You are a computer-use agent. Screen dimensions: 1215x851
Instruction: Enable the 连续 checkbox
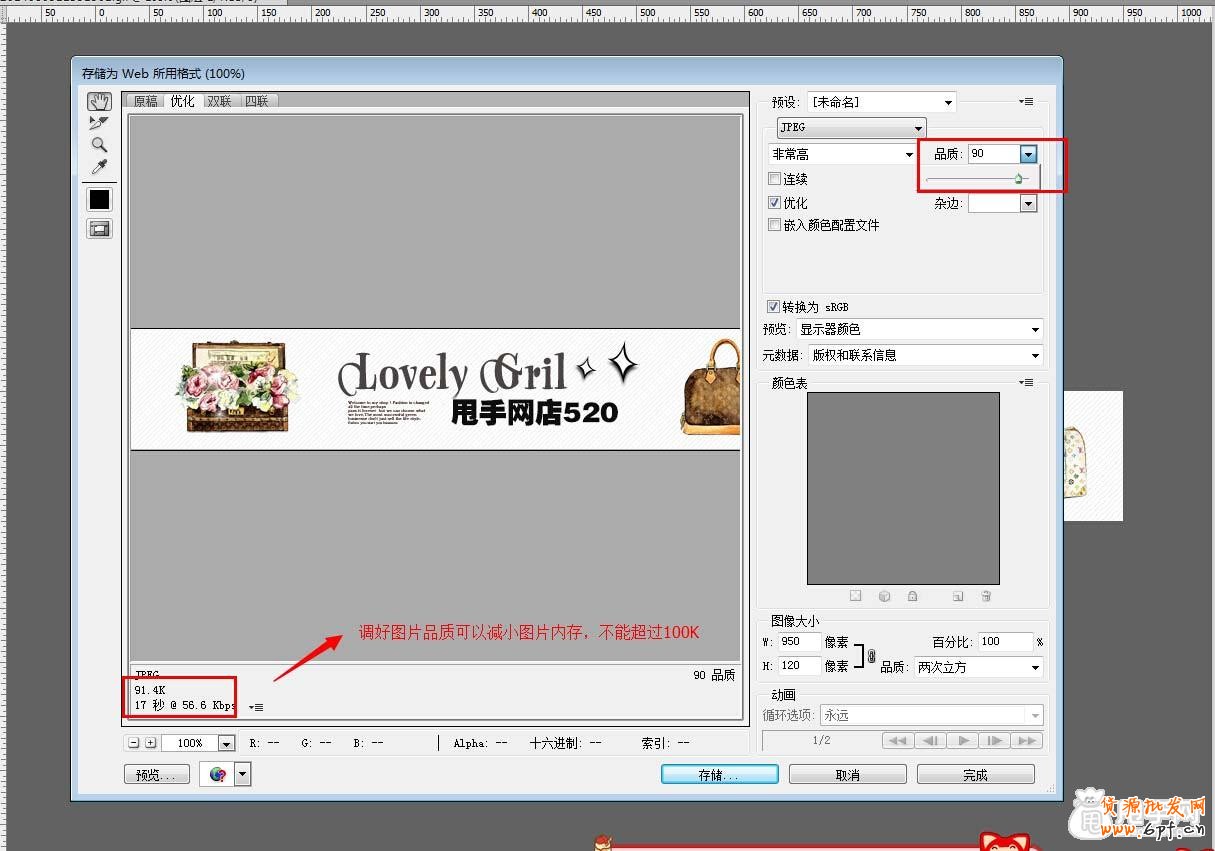[775, 178]
